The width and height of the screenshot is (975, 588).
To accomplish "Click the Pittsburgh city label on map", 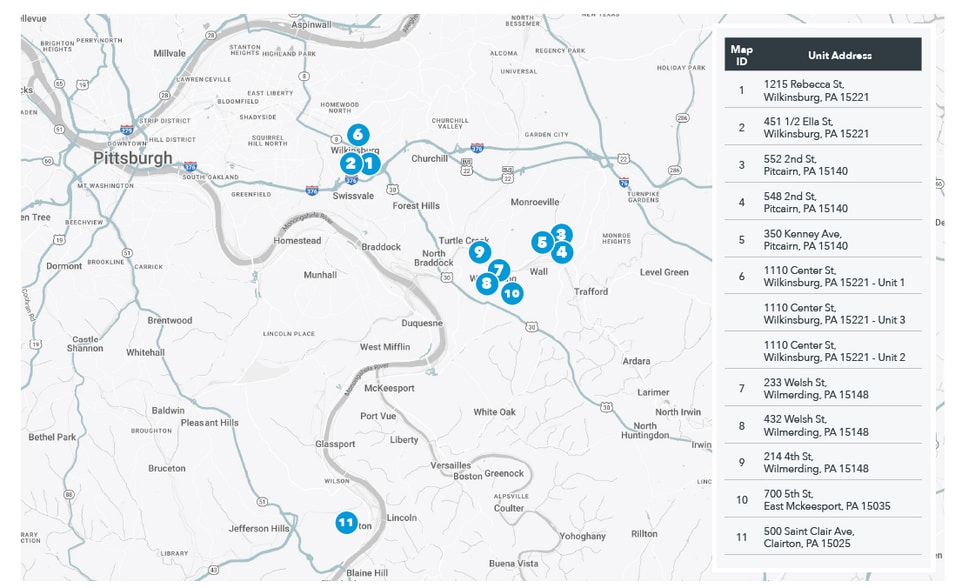I will 132,158.
